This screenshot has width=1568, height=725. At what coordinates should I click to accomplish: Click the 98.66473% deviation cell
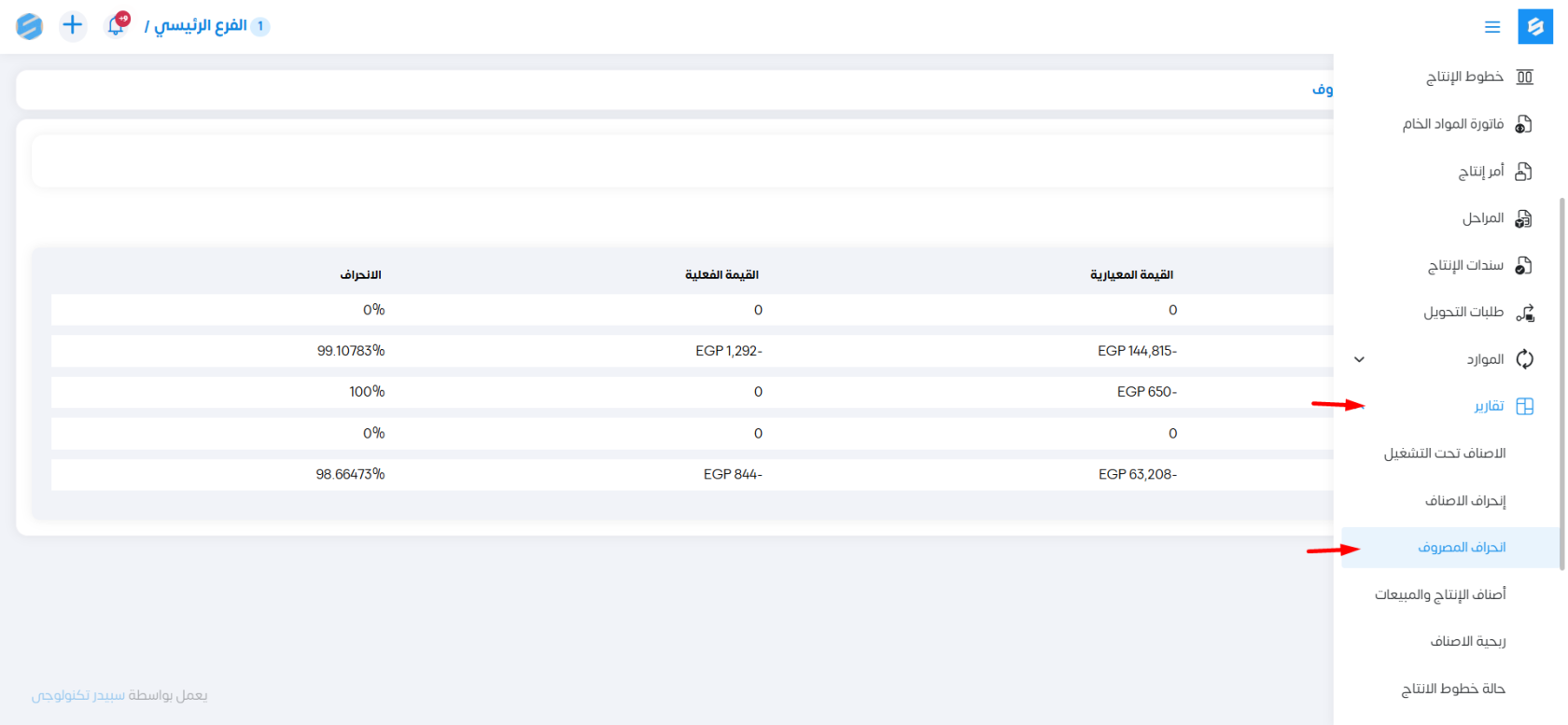point(350,474)
